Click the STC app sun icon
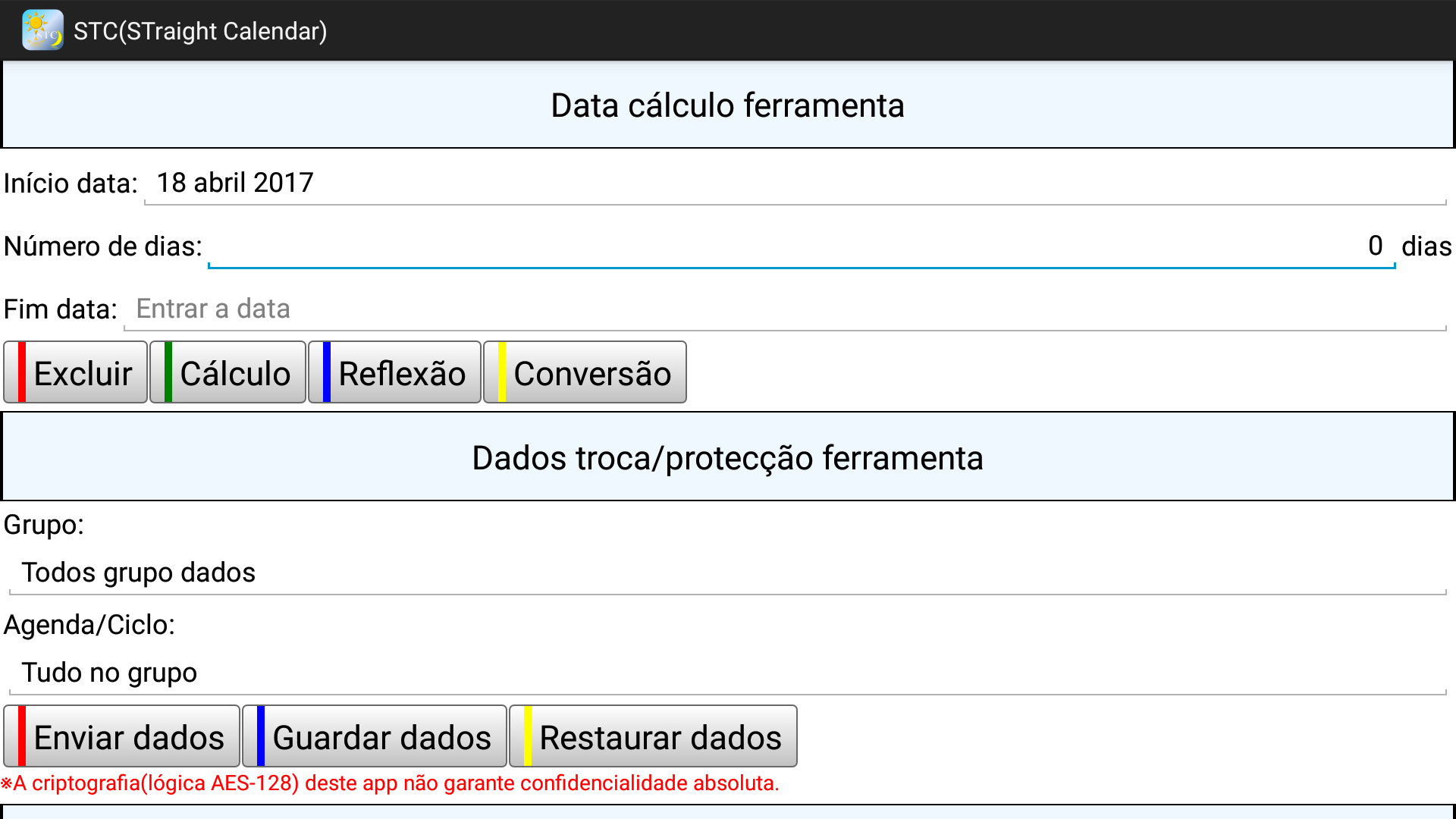1456x819 pixels. 42,30
